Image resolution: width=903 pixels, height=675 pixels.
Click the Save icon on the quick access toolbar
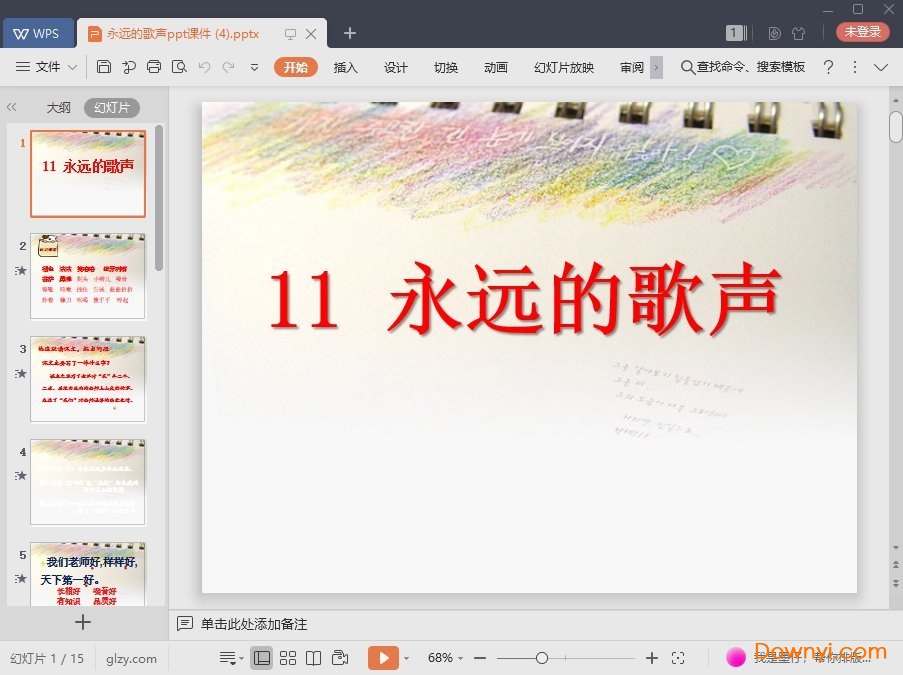tap(104, 67)
